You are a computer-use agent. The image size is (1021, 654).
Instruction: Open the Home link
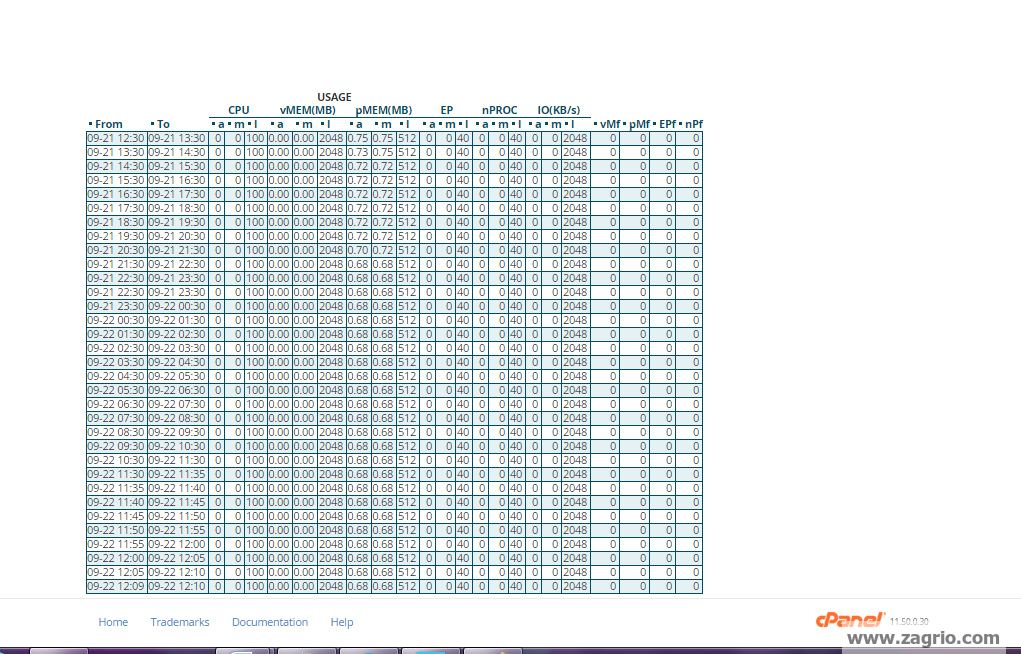[113, 621]
